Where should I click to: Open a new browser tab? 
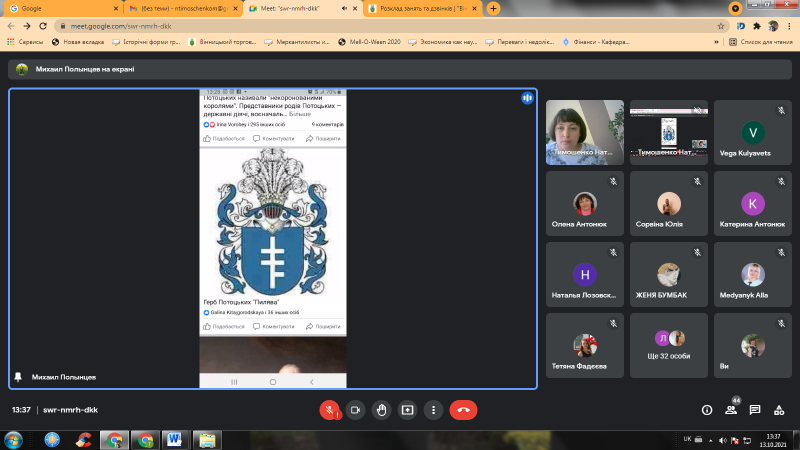pyautogui.click(x=493, y=9)
